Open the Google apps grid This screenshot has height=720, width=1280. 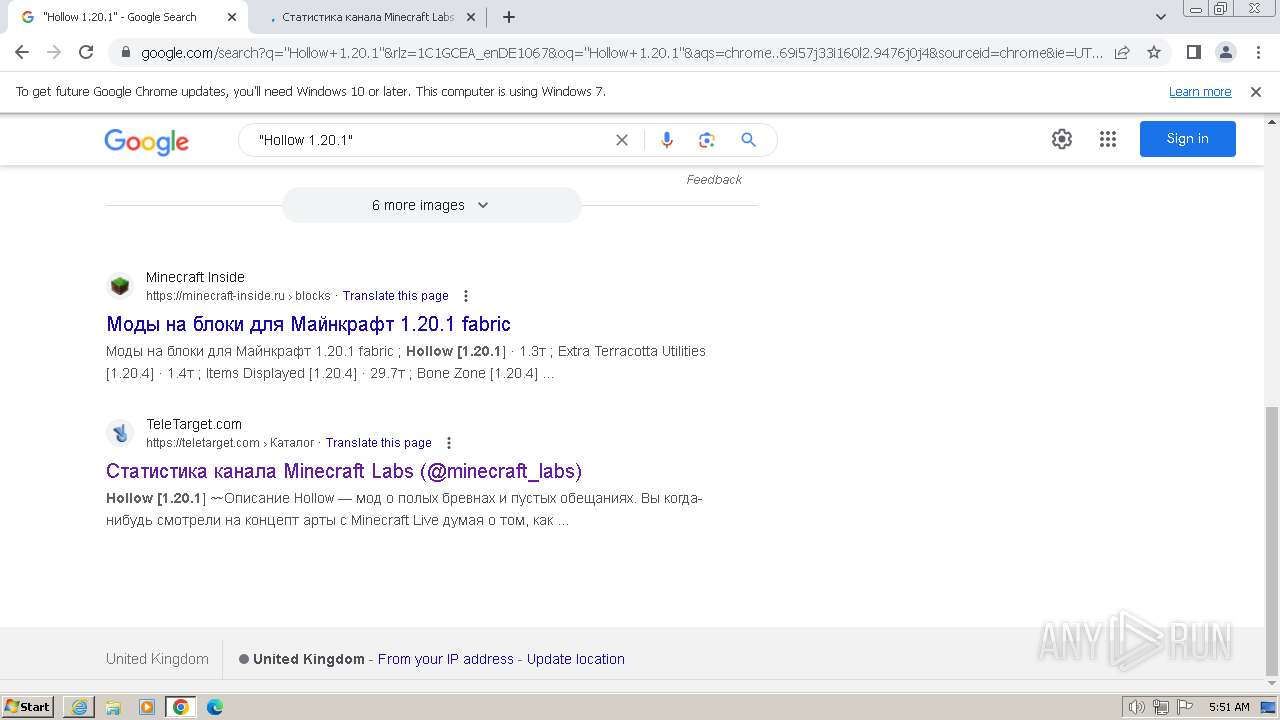(x=1108, y=139)
